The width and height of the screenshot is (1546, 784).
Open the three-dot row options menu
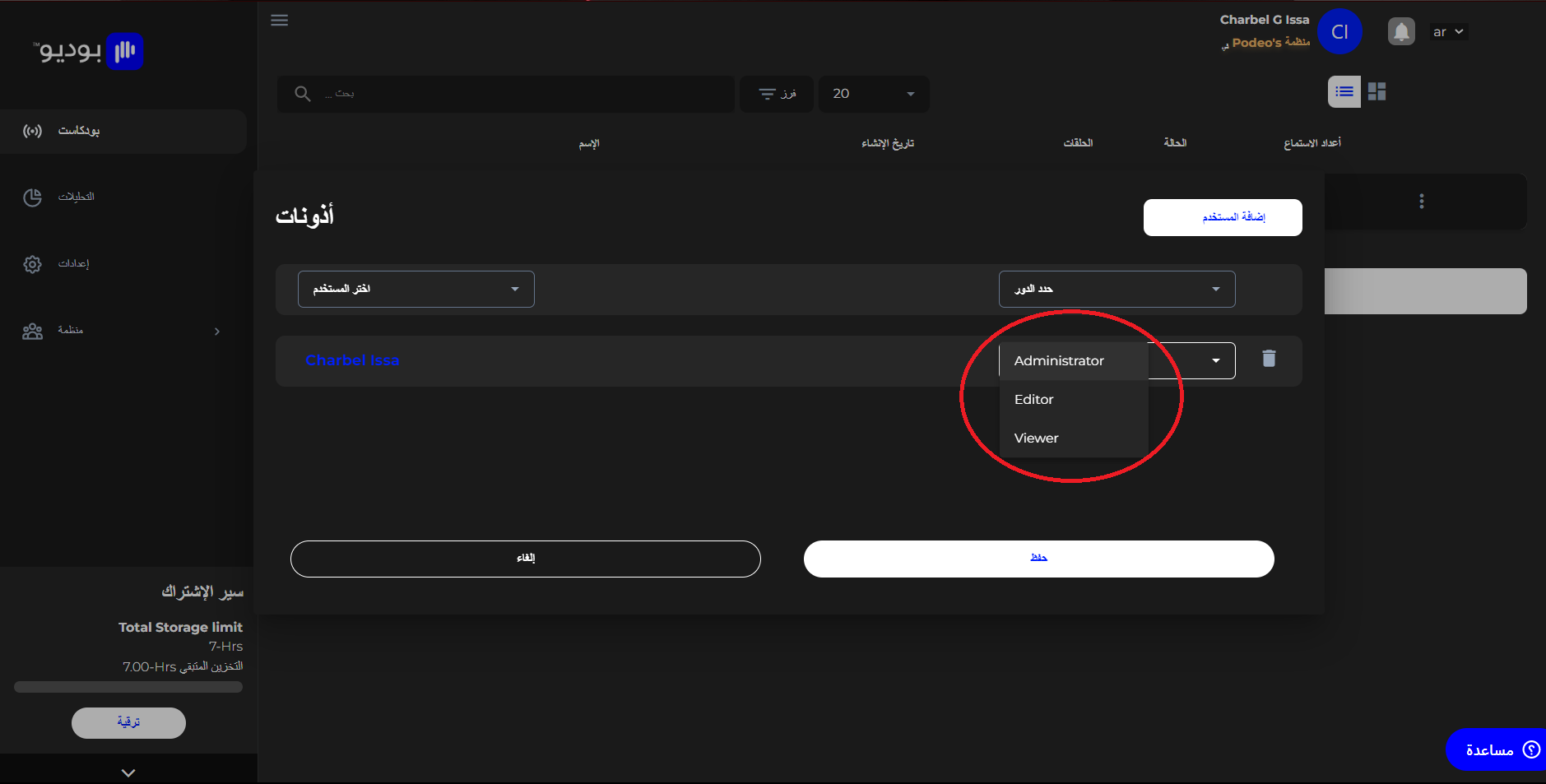[1422, 201]
